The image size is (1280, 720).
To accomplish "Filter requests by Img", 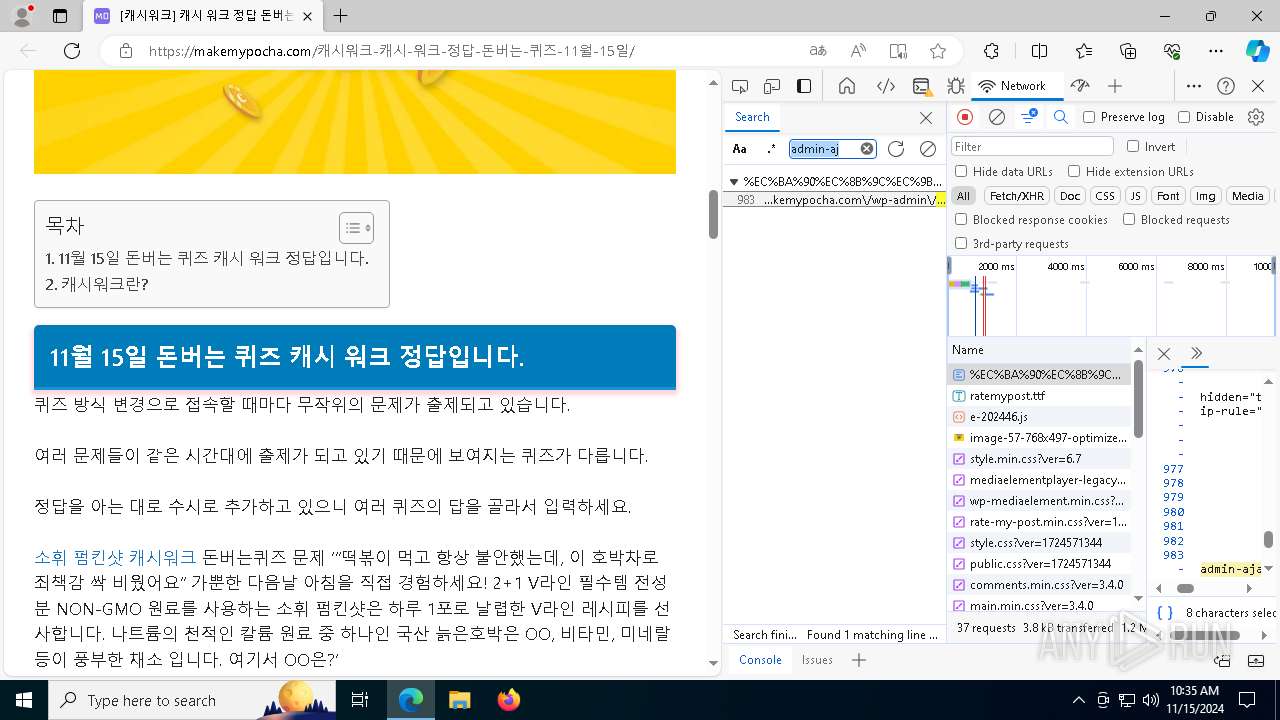I will (1206, 196).
